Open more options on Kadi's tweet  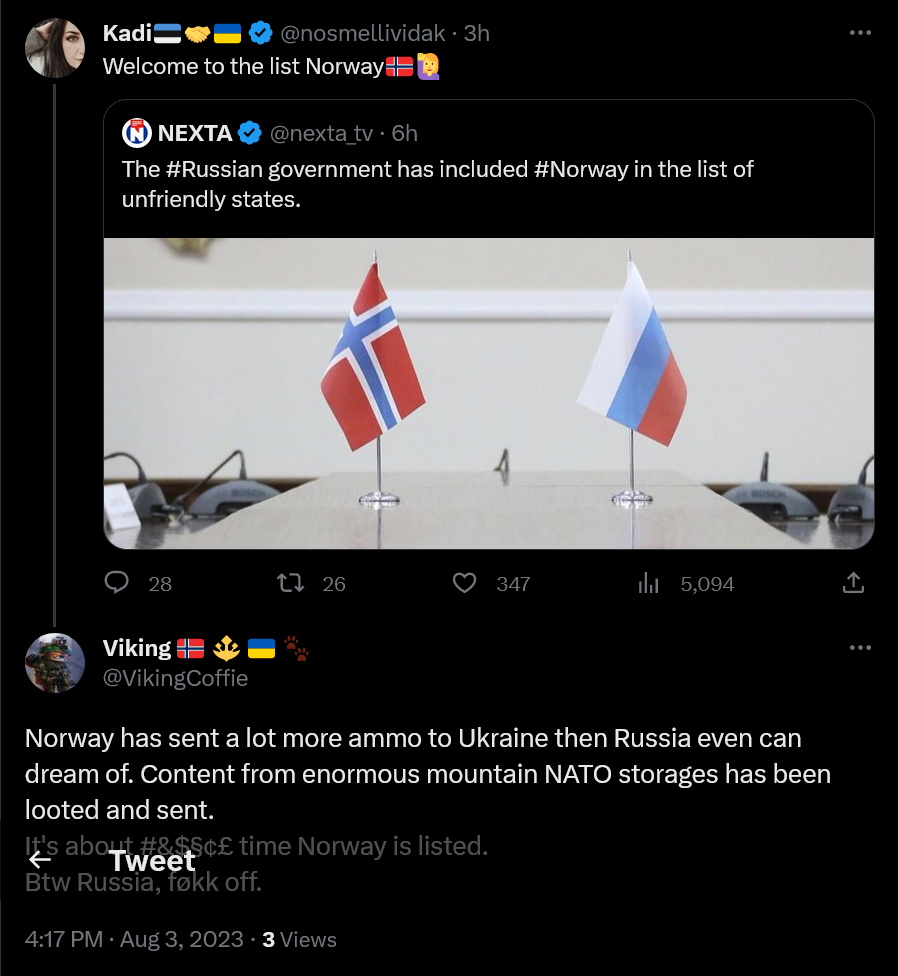[860, 32]
